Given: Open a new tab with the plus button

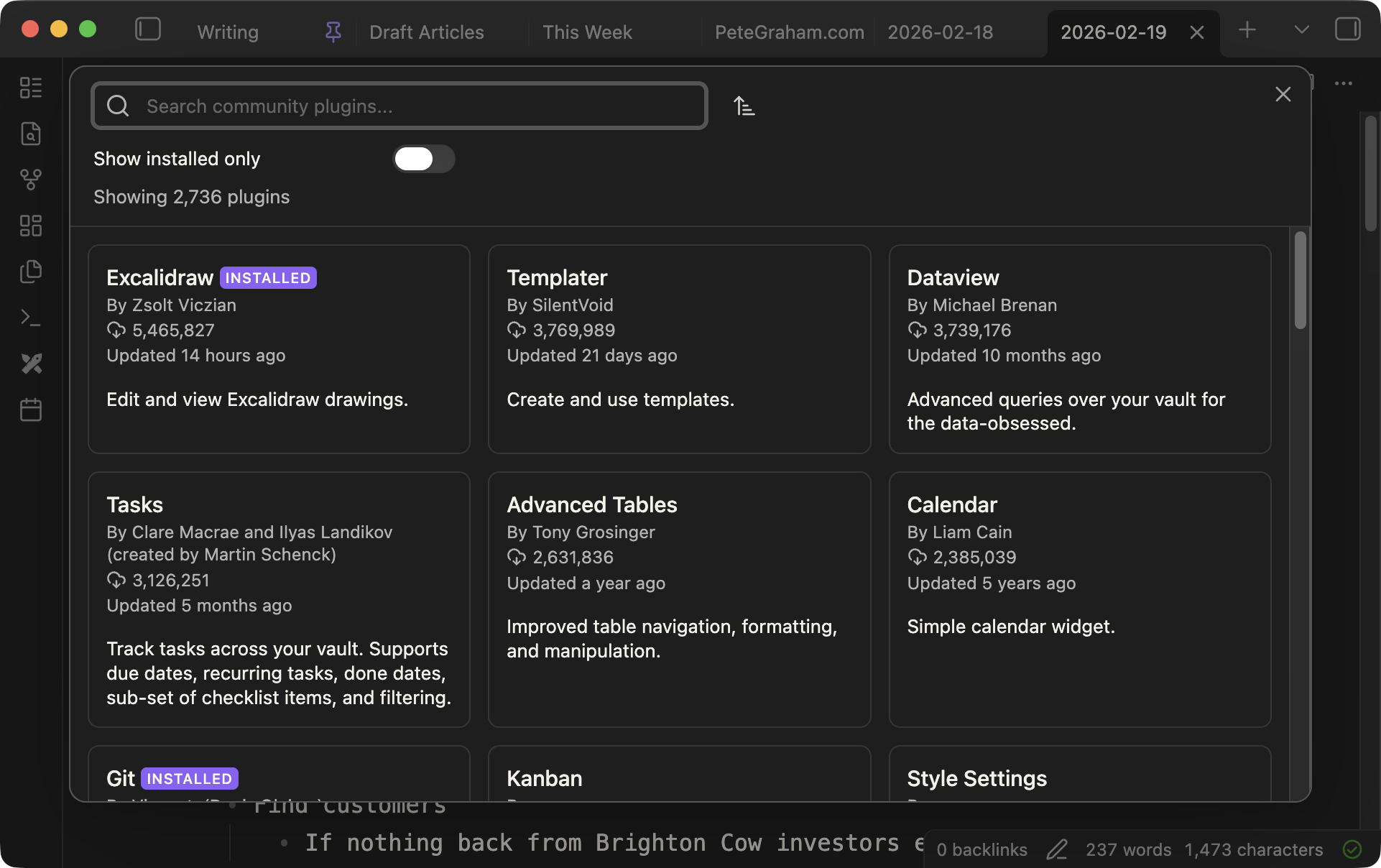Looking at the screenshot, I should (1247, 30).
